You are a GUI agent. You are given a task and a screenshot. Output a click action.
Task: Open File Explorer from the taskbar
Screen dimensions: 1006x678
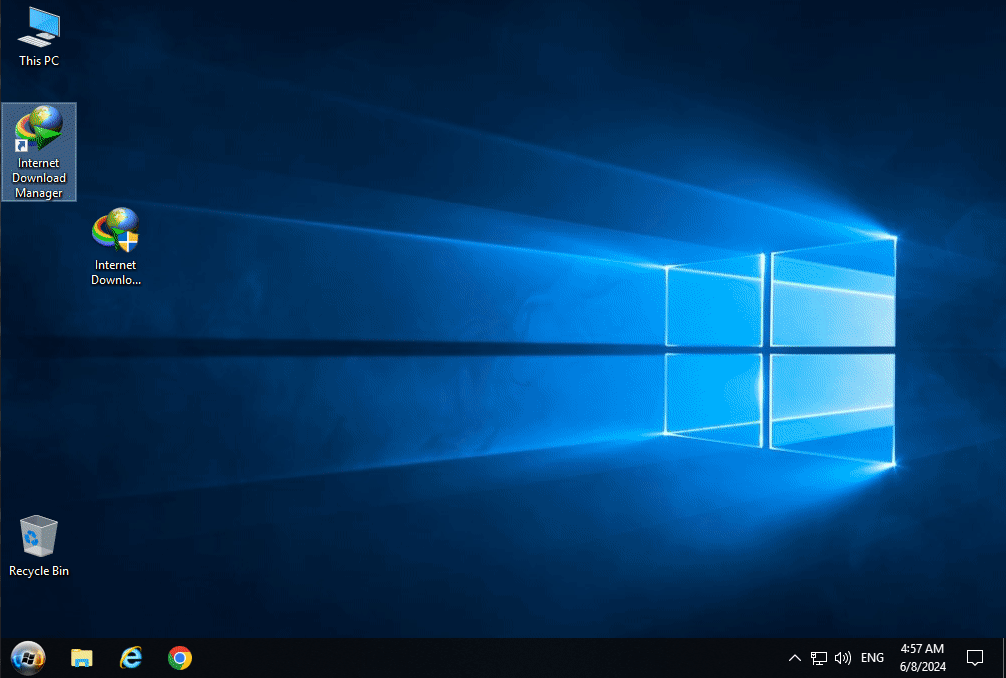click(81, 658)
